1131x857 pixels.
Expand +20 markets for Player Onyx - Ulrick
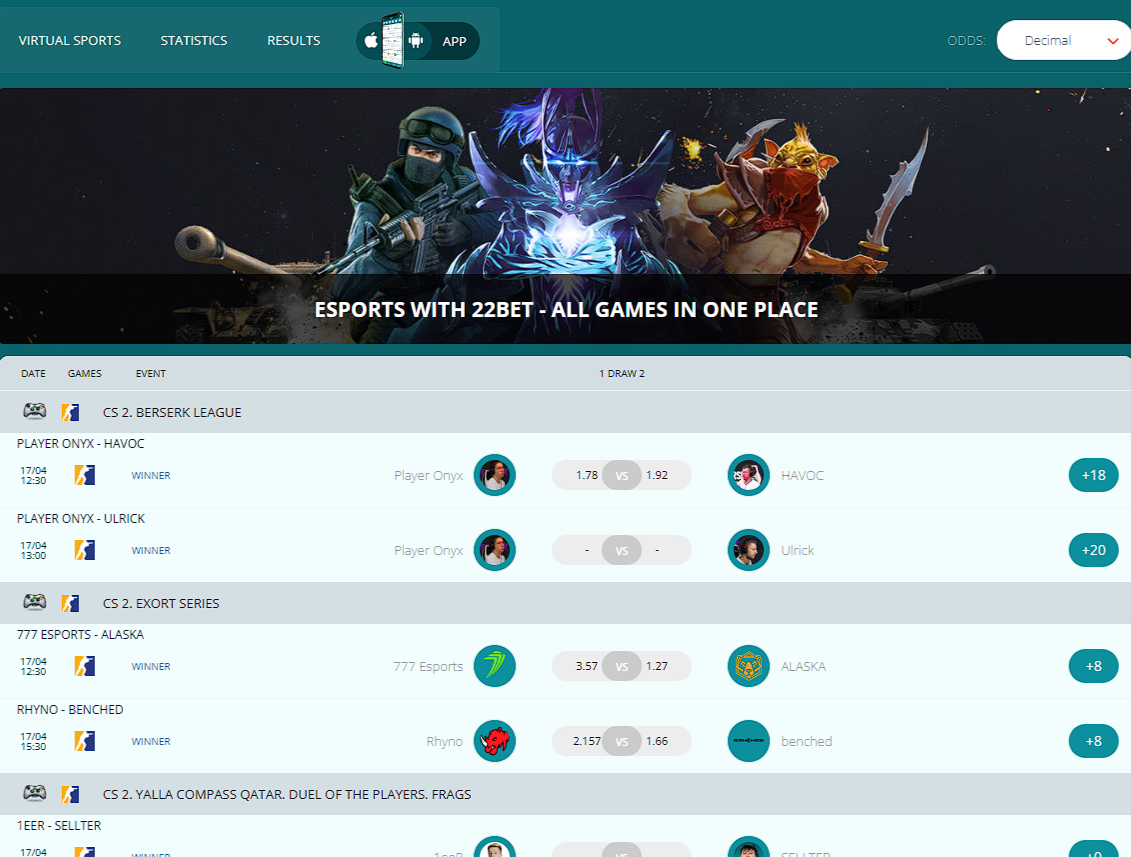point(1093,550)
